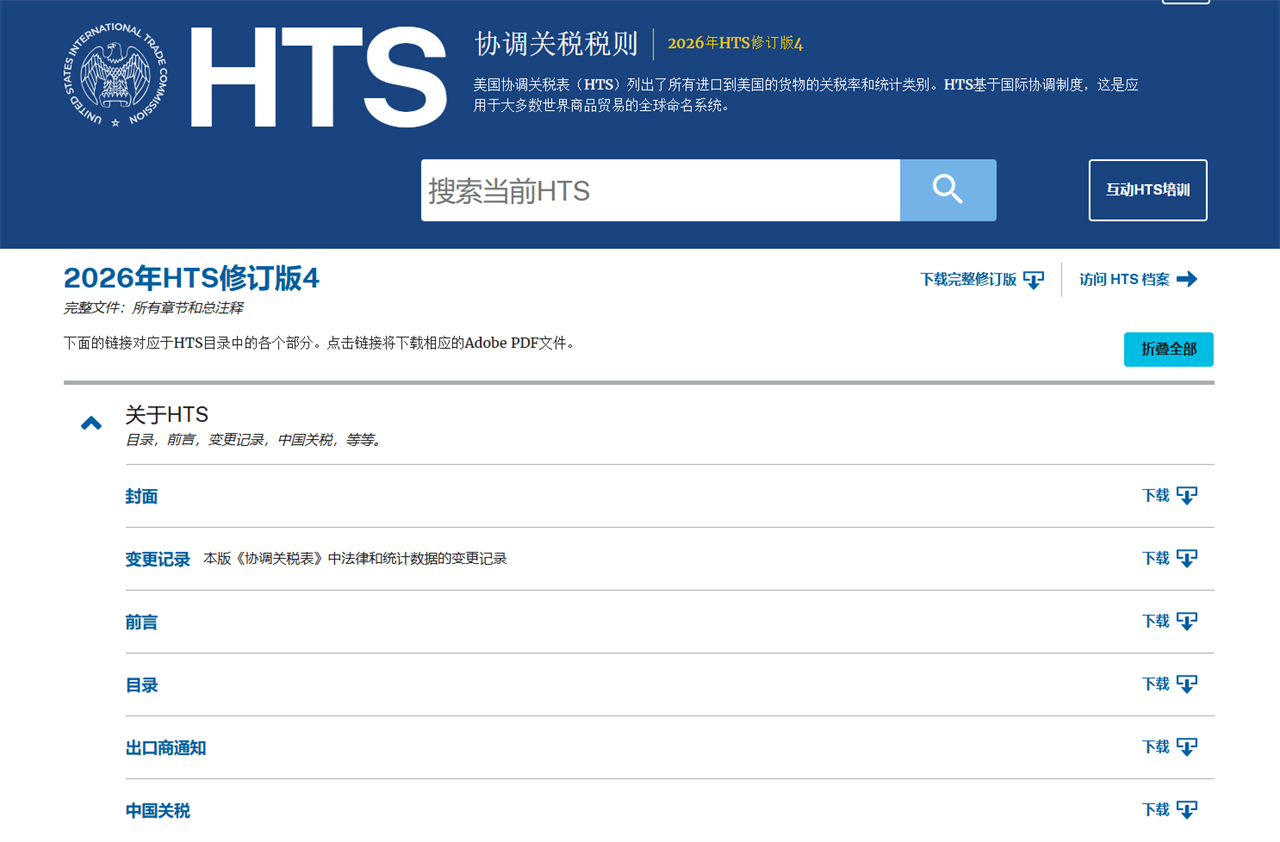
Task: Open the 中国关税 link
Action: [x=157, y=811]
